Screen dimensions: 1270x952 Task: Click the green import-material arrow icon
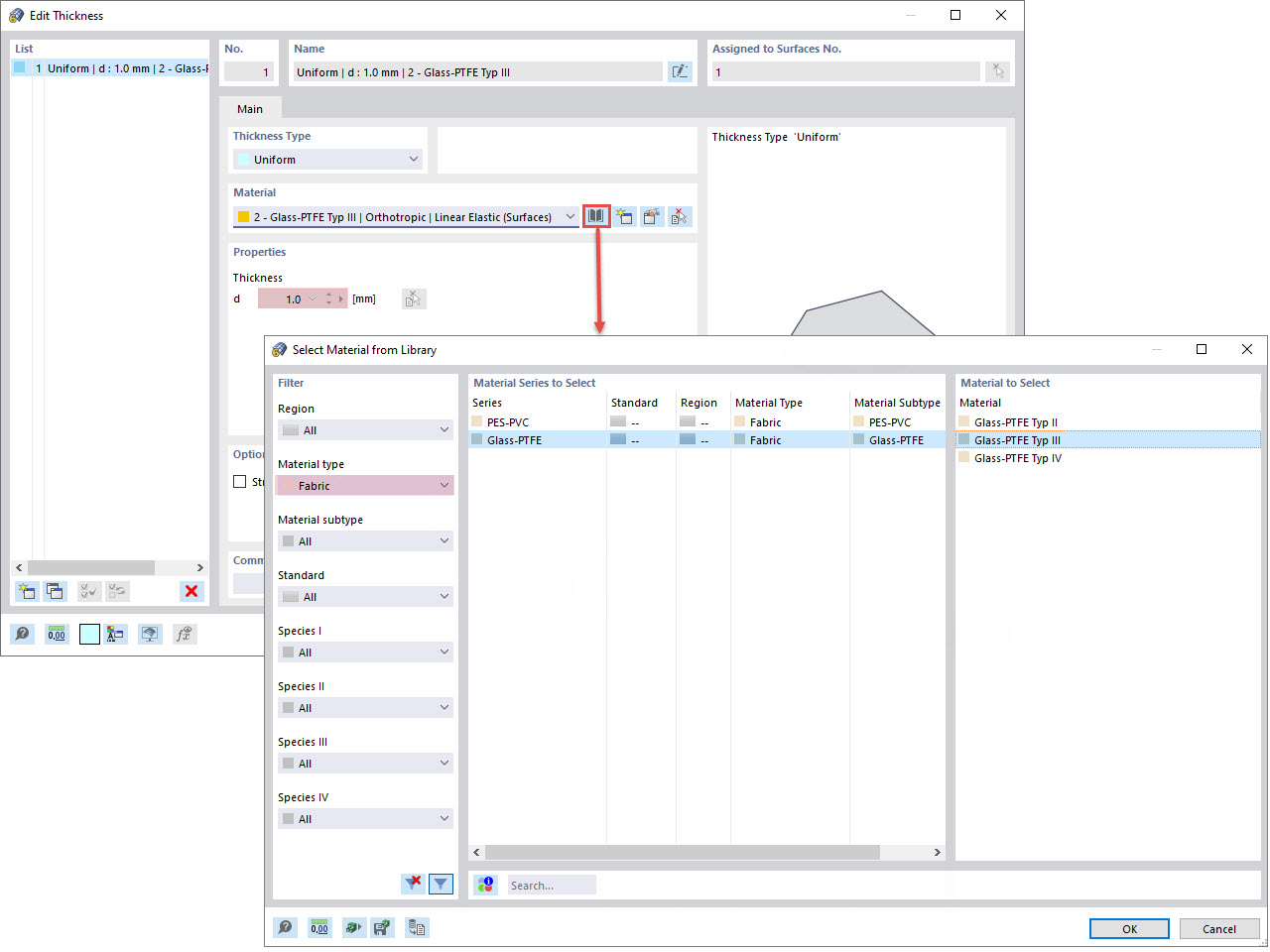pyautogui.click(x=354, y=927)
